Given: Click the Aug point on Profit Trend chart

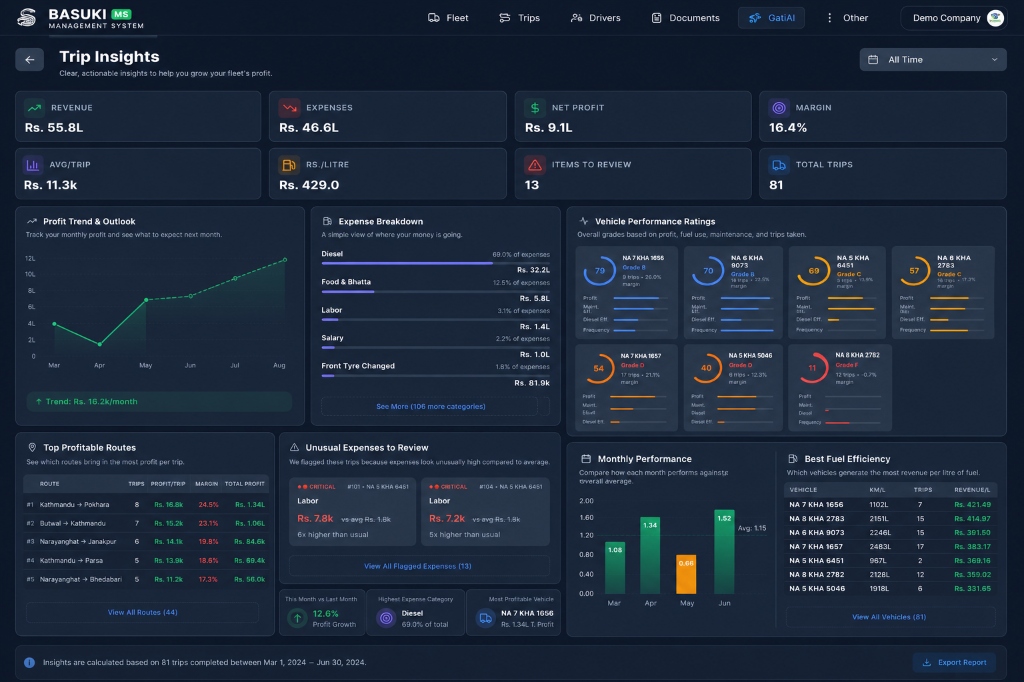Looking at the screenshot, I should [x=285, y=260].
